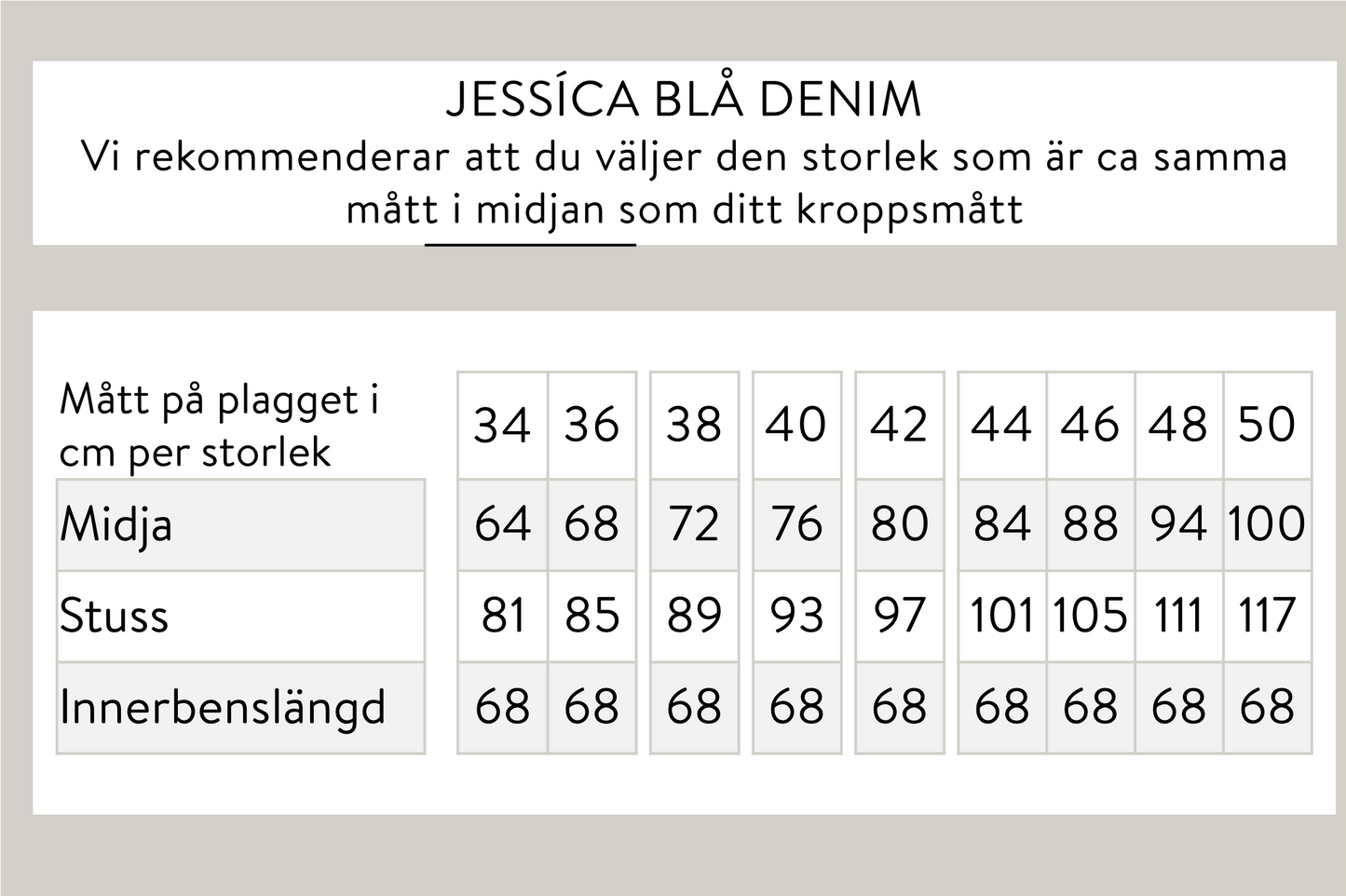The width and height of the screenshot is (1346, 896).
Task: Click the Midja value 100 cell
Action: 1268,524
